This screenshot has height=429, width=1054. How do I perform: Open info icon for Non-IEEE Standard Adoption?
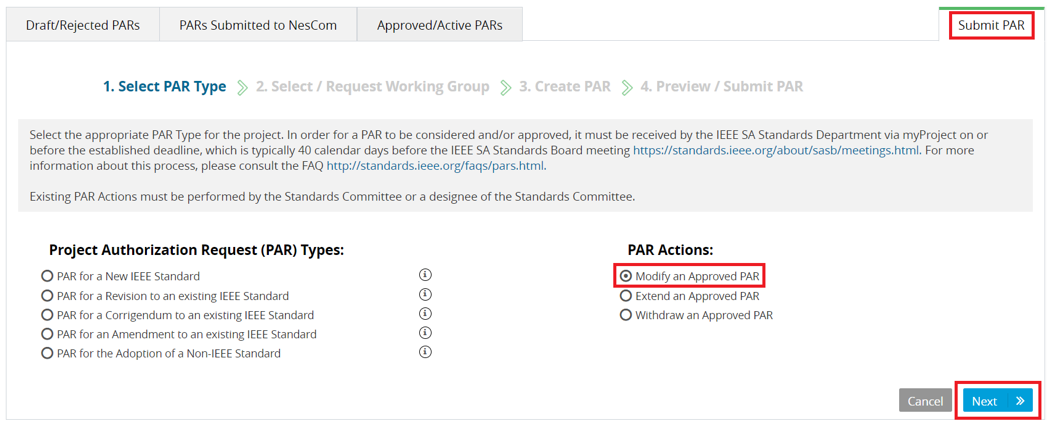425,352
